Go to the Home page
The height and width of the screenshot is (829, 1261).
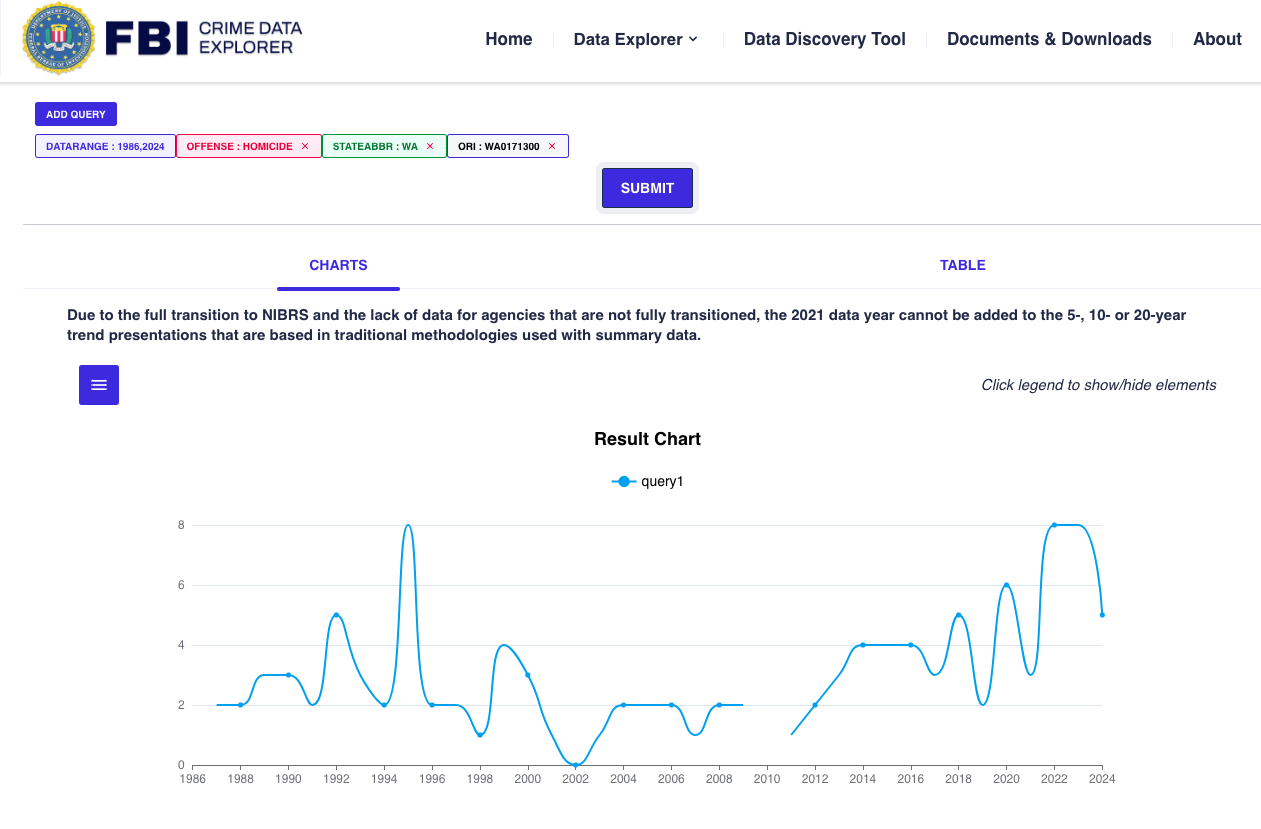508,39
